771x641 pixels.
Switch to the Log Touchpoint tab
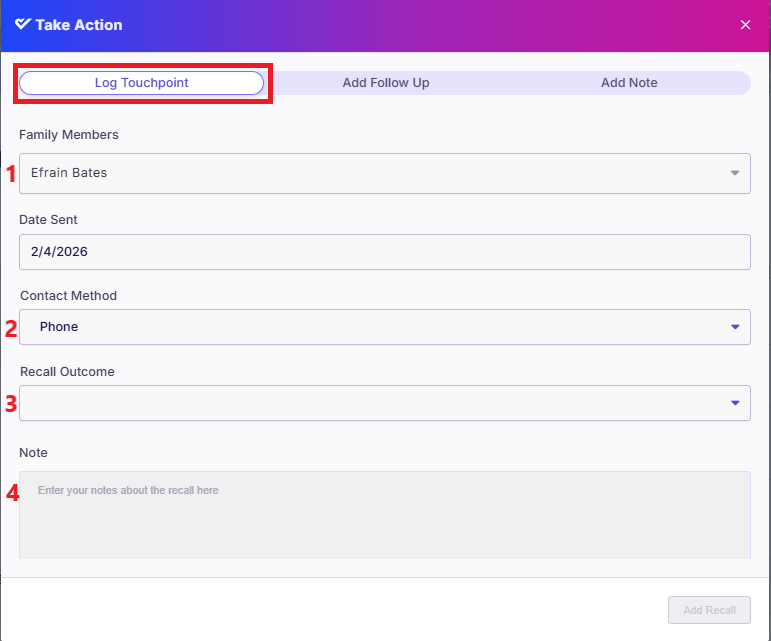tap(141, 83)
